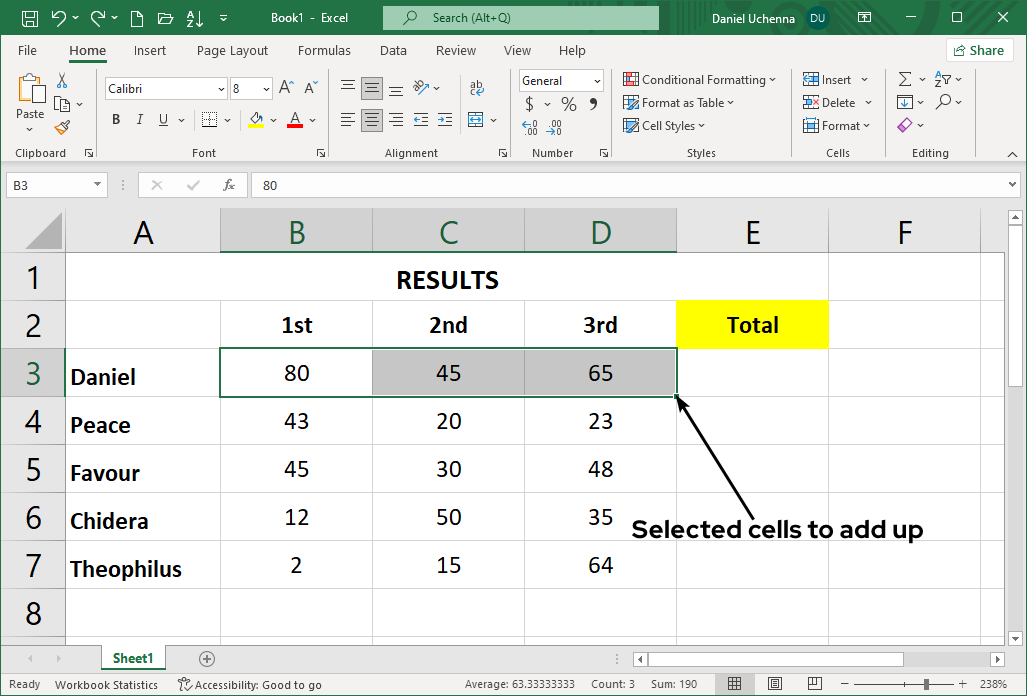1027x696 pixels.
Task: Switch to the Formulas ribbon tab
Action: click(324, 50)
